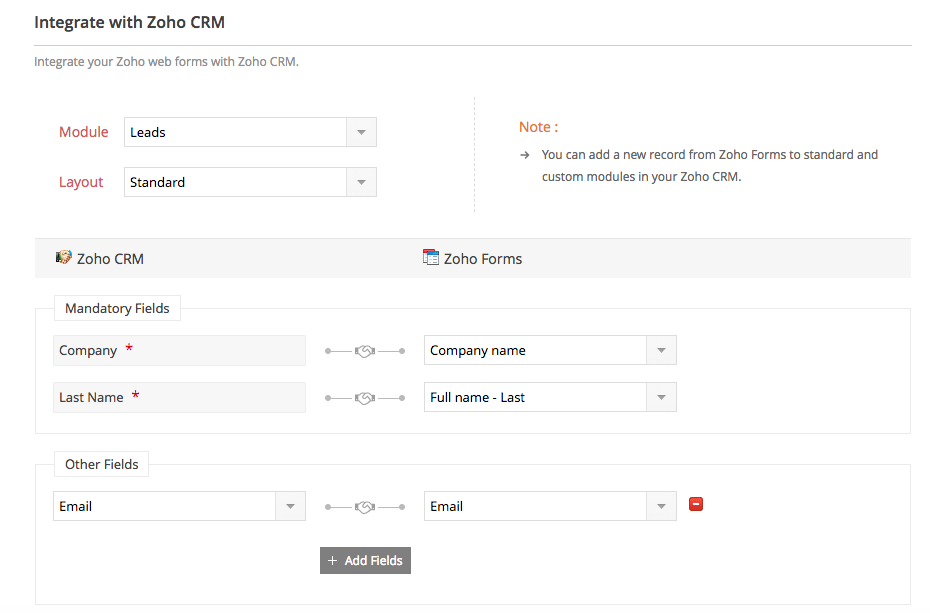946x613 pixels.
Task: Select the Company mandatory field box
Action: pos(179,351)
